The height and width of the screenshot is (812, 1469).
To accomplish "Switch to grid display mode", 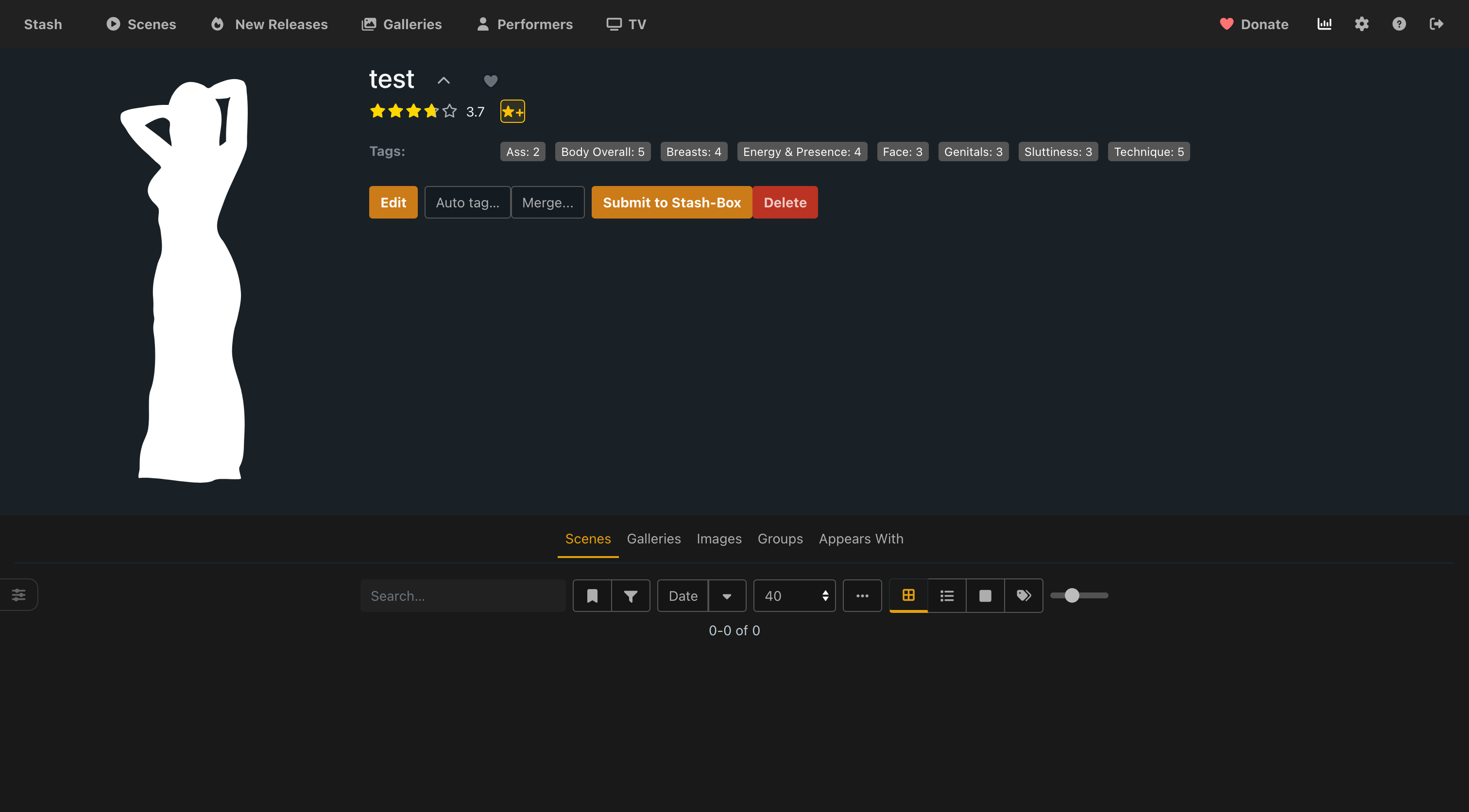I will (908, 595).
